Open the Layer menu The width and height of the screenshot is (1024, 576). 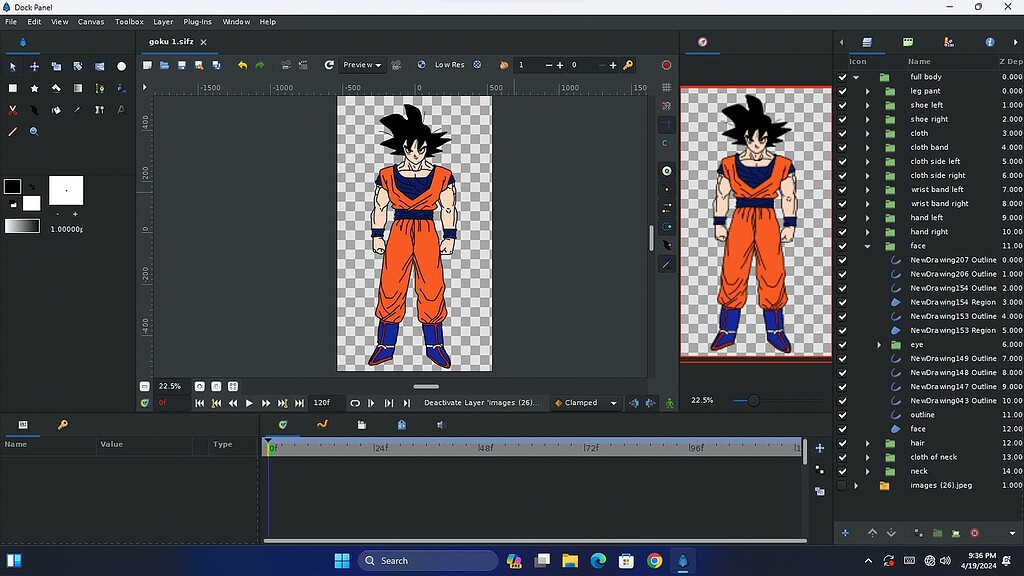click(x=163, y=21)
